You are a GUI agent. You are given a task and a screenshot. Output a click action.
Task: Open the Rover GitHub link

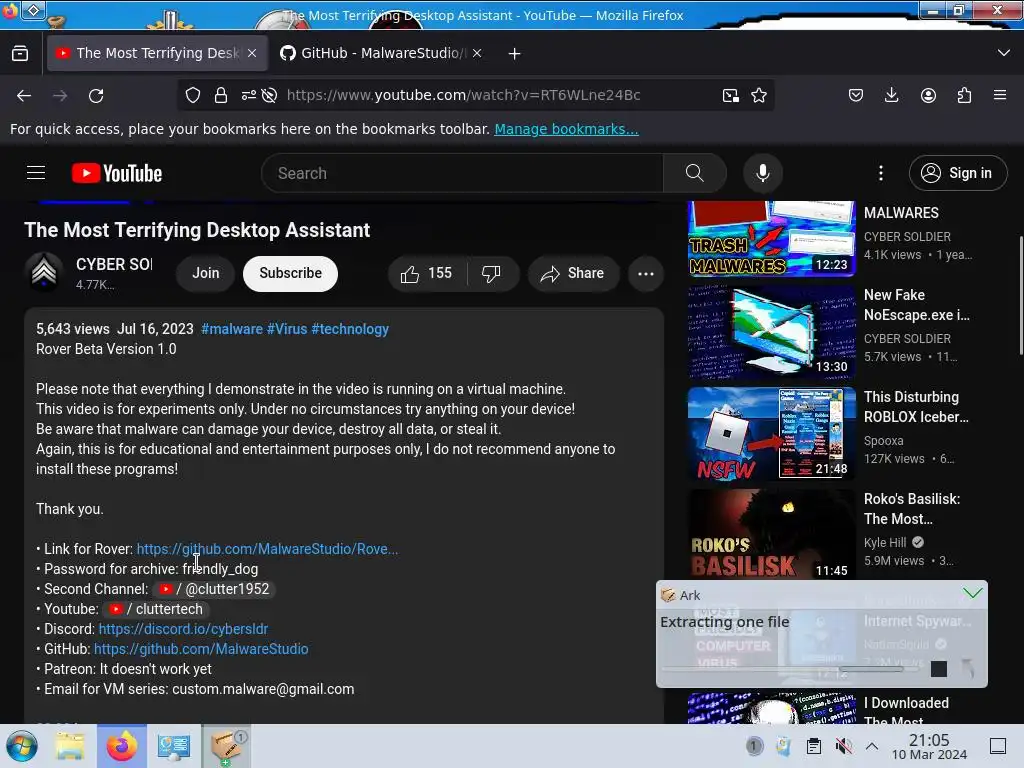click(267, 549)
